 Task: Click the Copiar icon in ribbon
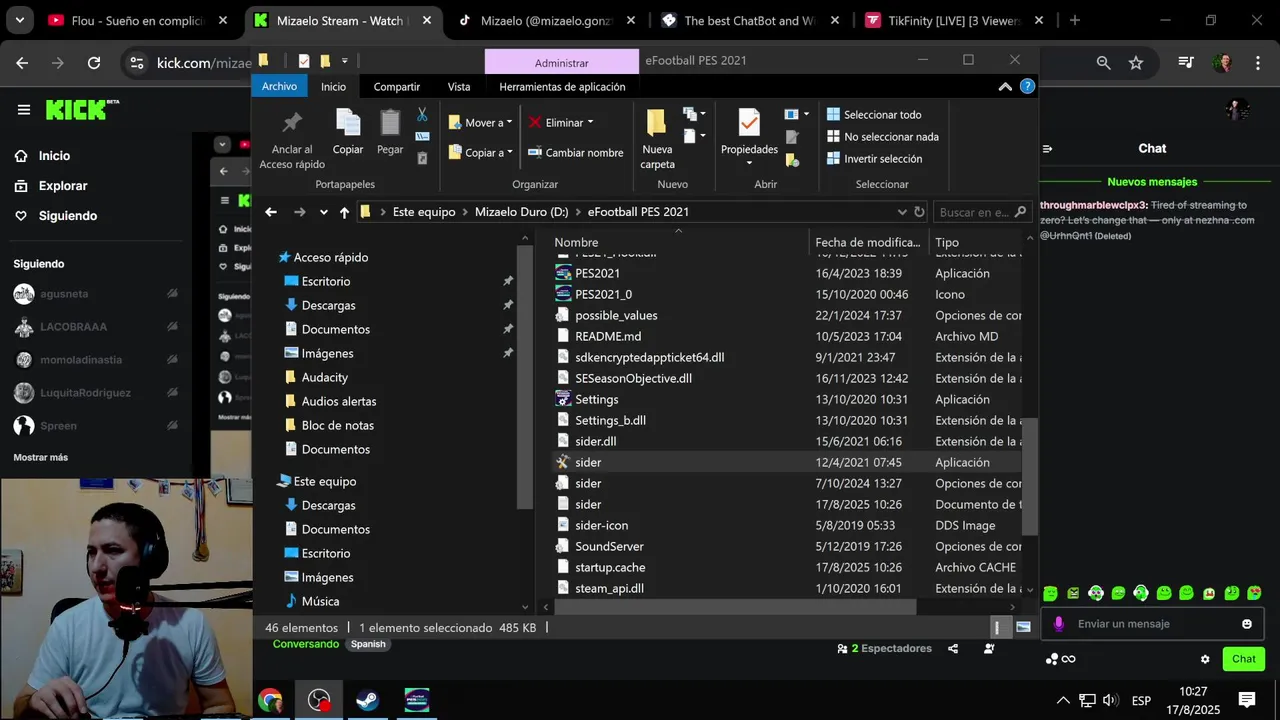click(348, 123)
